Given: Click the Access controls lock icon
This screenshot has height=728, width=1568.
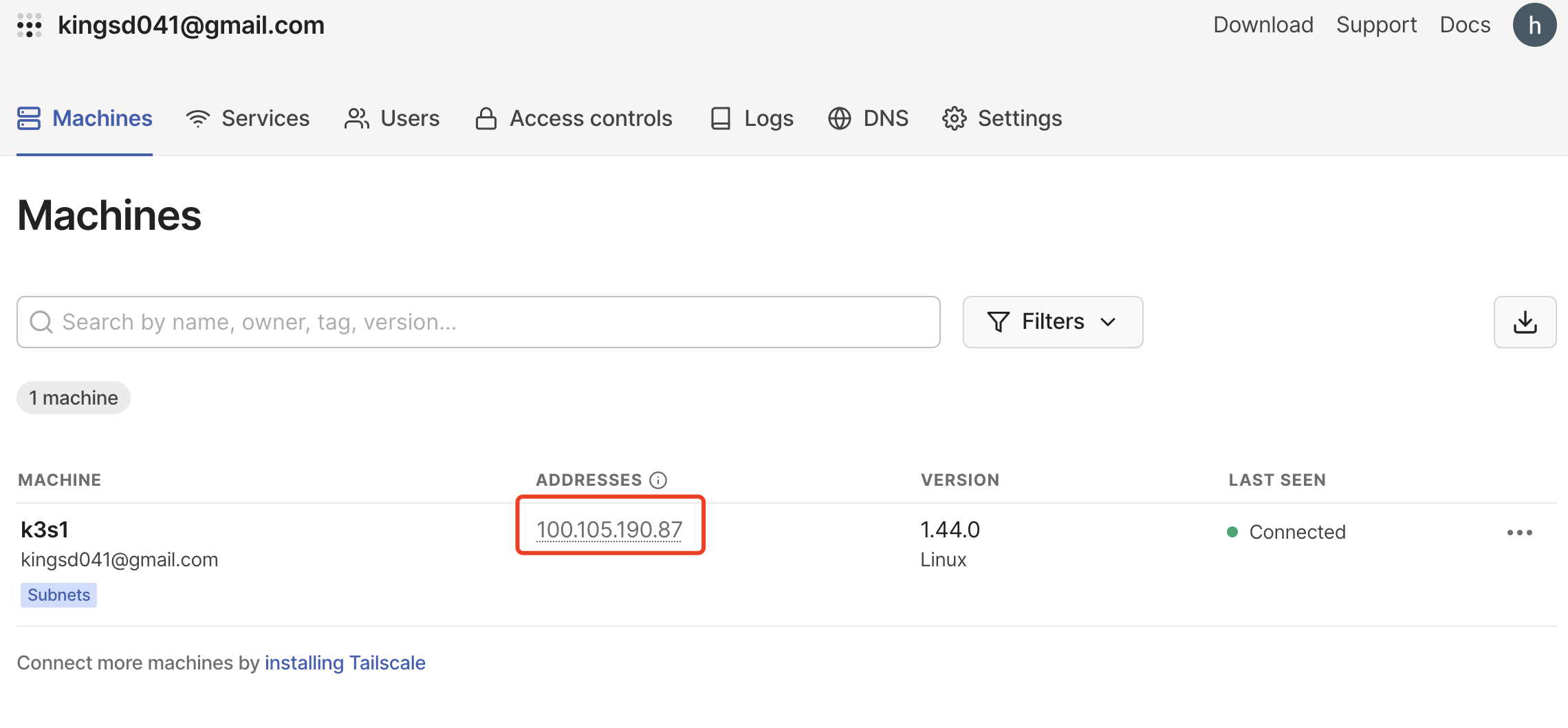Looking at the screenshot, I should pyautogui.click(x=486, y=118).
